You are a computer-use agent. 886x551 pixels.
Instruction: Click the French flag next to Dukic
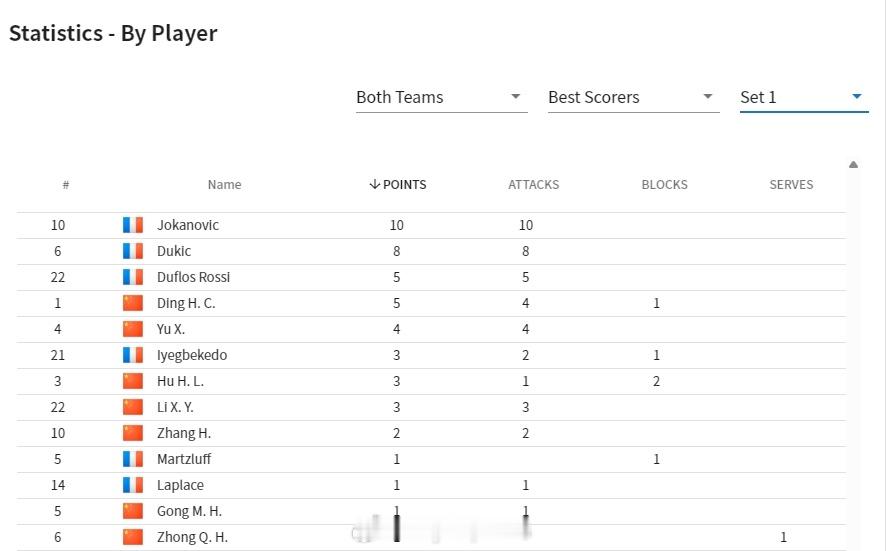click(x=133, y=251)
